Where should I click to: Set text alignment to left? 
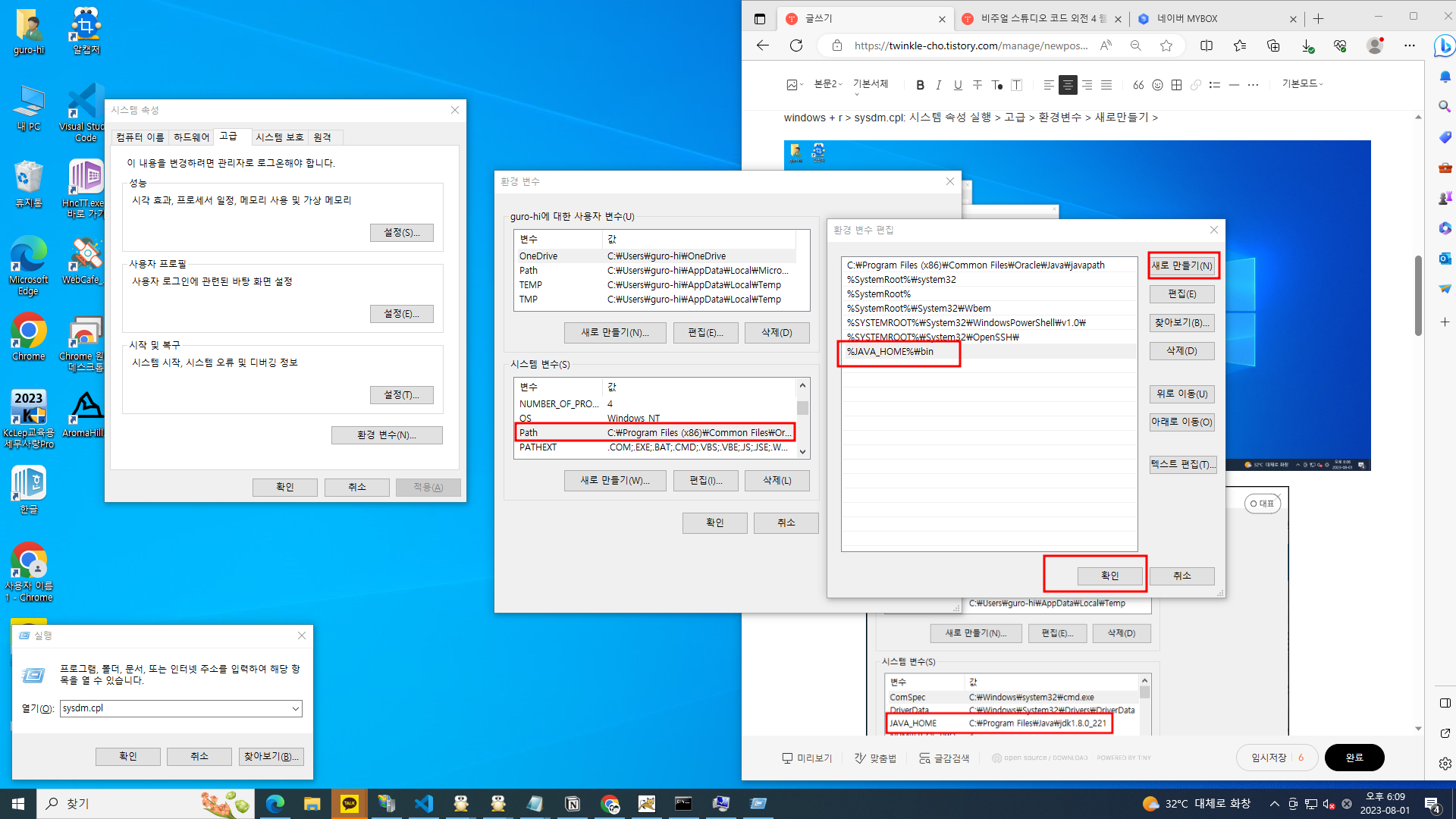point(1048,85)
